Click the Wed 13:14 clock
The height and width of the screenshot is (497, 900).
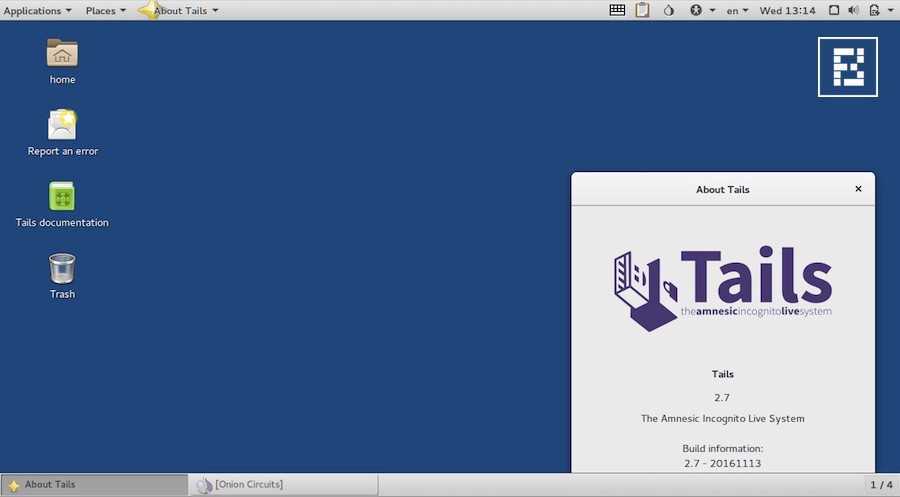click(787, 10)
